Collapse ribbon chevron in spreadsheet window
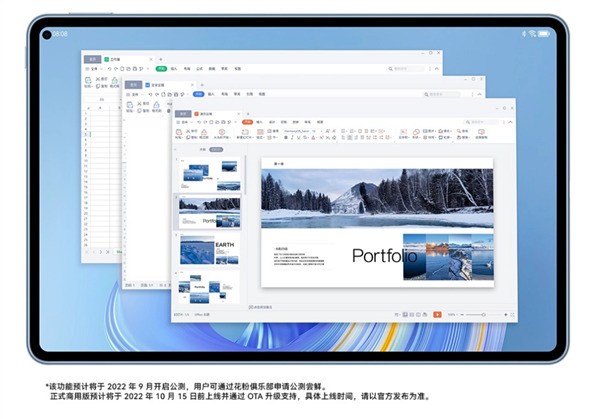The image size is (600, 419). (x=437, y=69)
